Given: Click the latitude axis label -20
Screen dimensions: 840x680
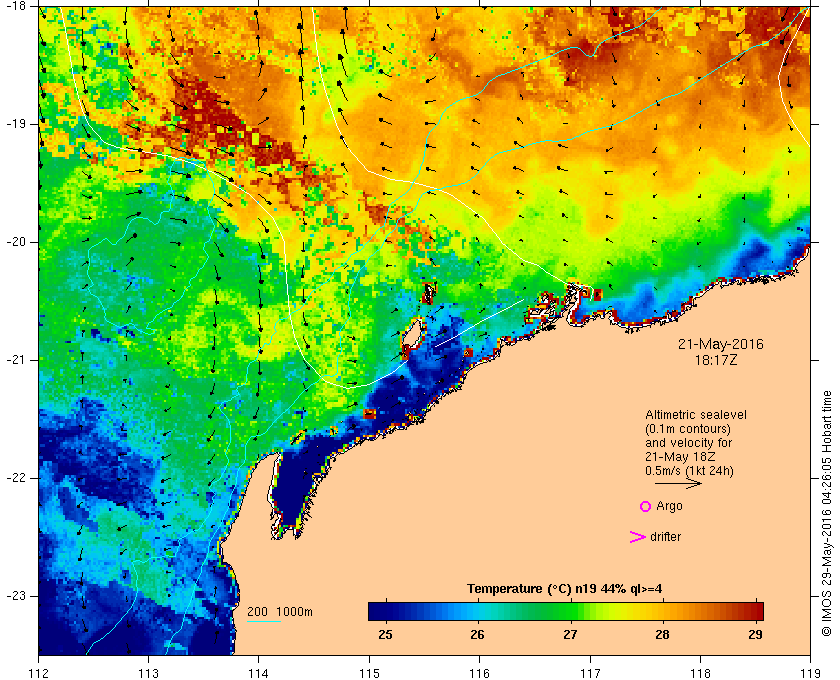Looking at the screenshot, I should point(14,242).
